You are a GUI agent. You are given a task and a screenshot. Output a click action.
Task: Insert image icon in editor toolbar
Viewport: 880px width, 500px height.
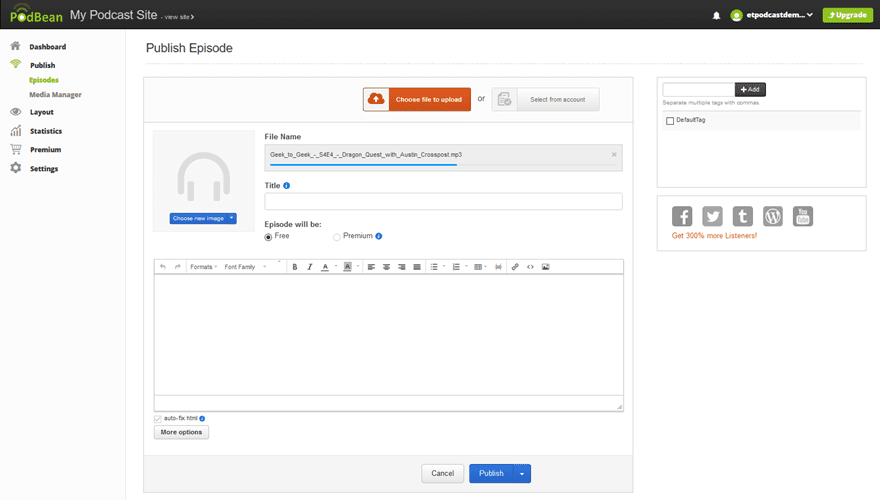pyautogui.click(x=546, y=267)
